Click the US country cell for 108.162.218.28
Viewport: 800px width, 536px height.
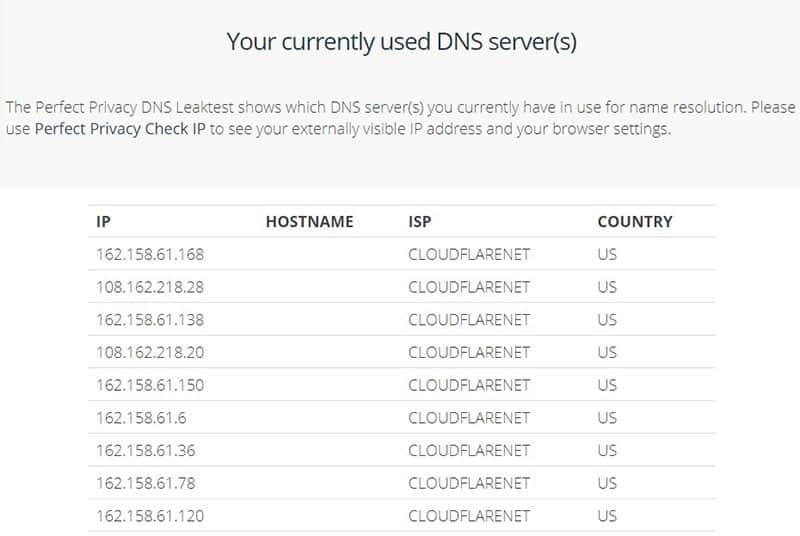tap(607, 287)
